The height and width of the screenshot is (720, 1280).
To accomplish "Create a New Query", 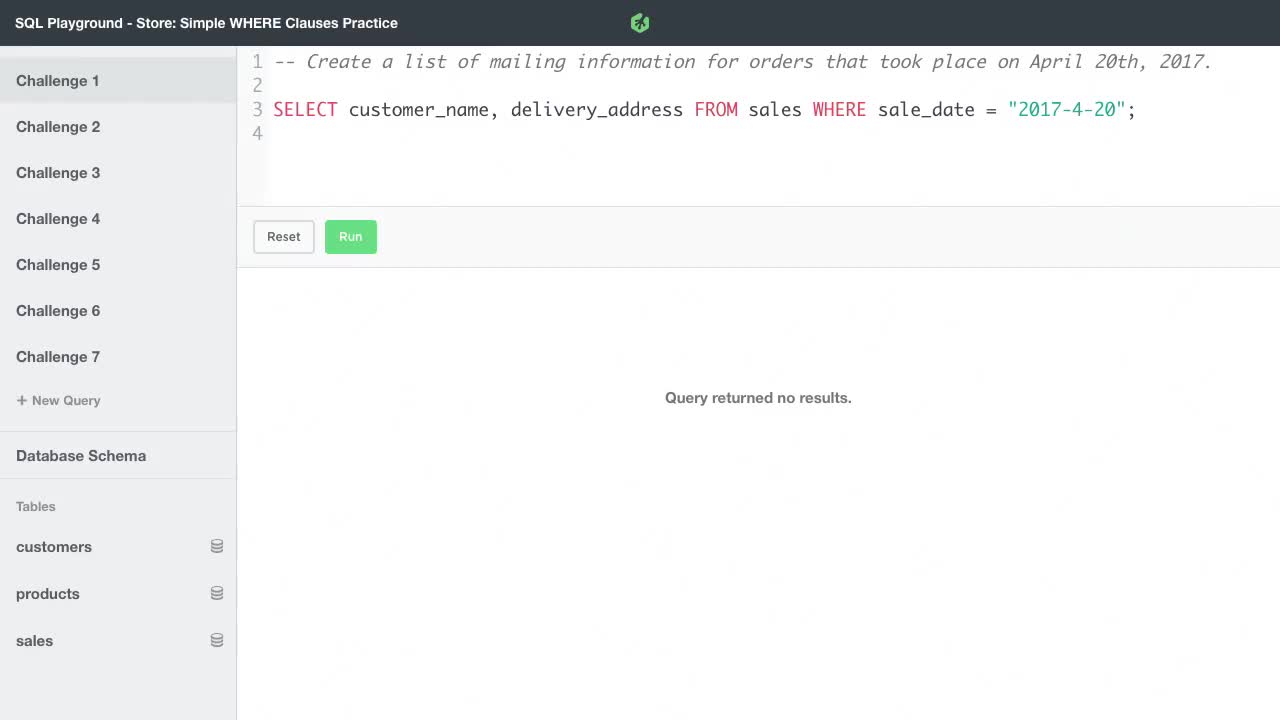I will (x=59, y=400).
